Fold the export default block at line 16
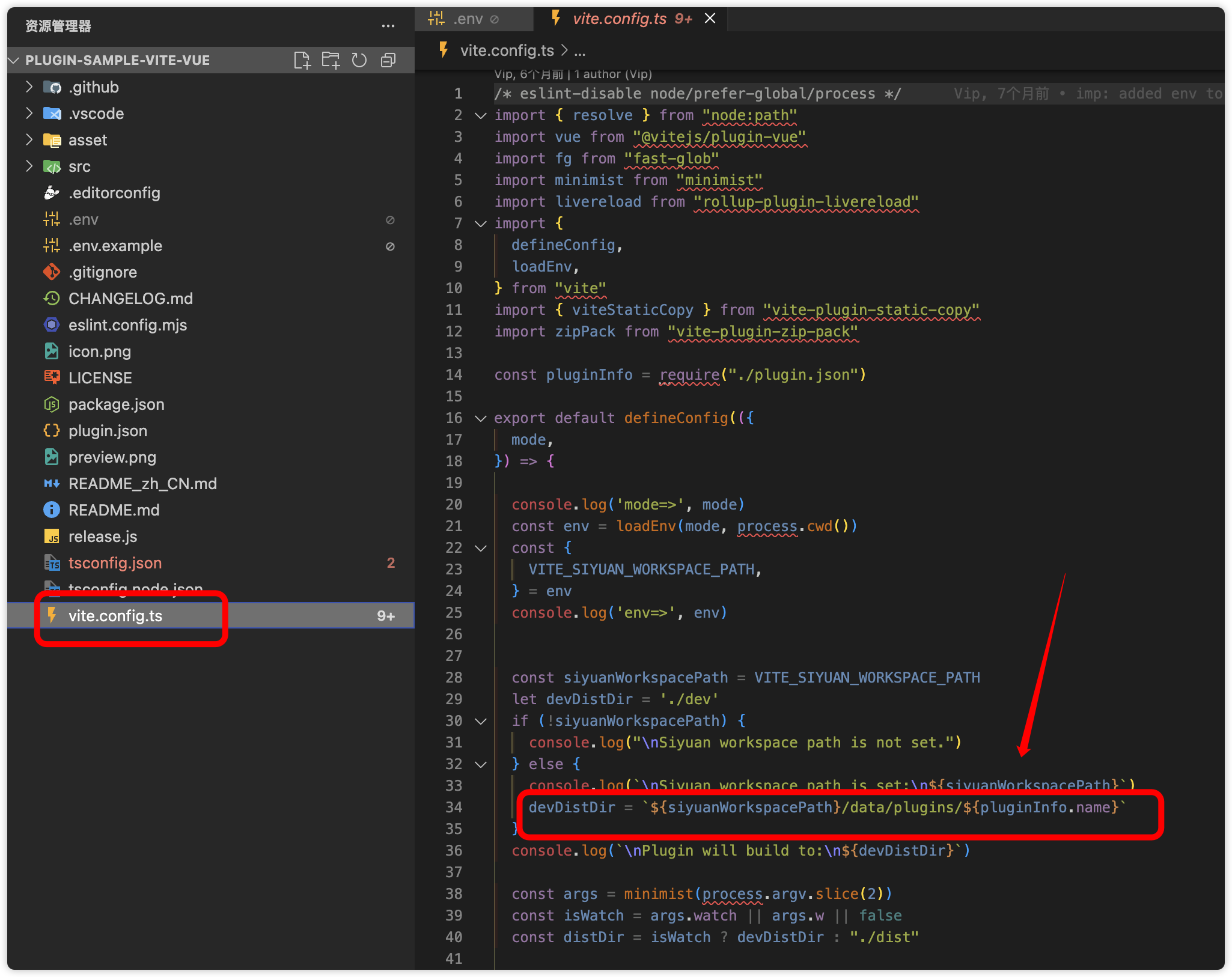 (x=481, y=418)
